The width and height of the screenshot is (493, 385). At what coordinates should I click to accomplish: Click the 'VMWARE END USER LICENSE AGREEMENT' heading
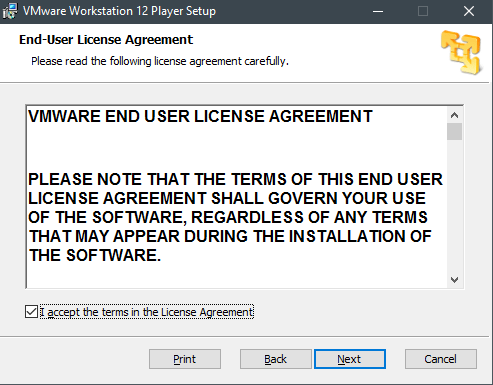(200, 116)
